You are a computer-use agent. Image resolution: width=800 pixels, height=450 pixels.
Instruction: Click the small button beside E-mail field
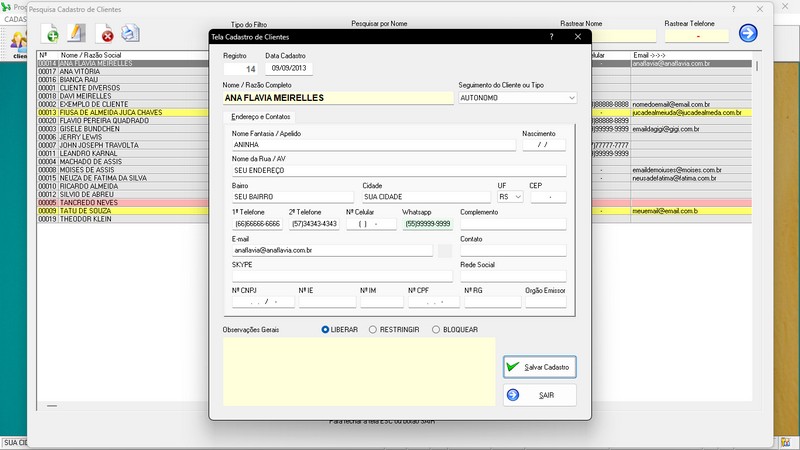(x=445, y=251)
